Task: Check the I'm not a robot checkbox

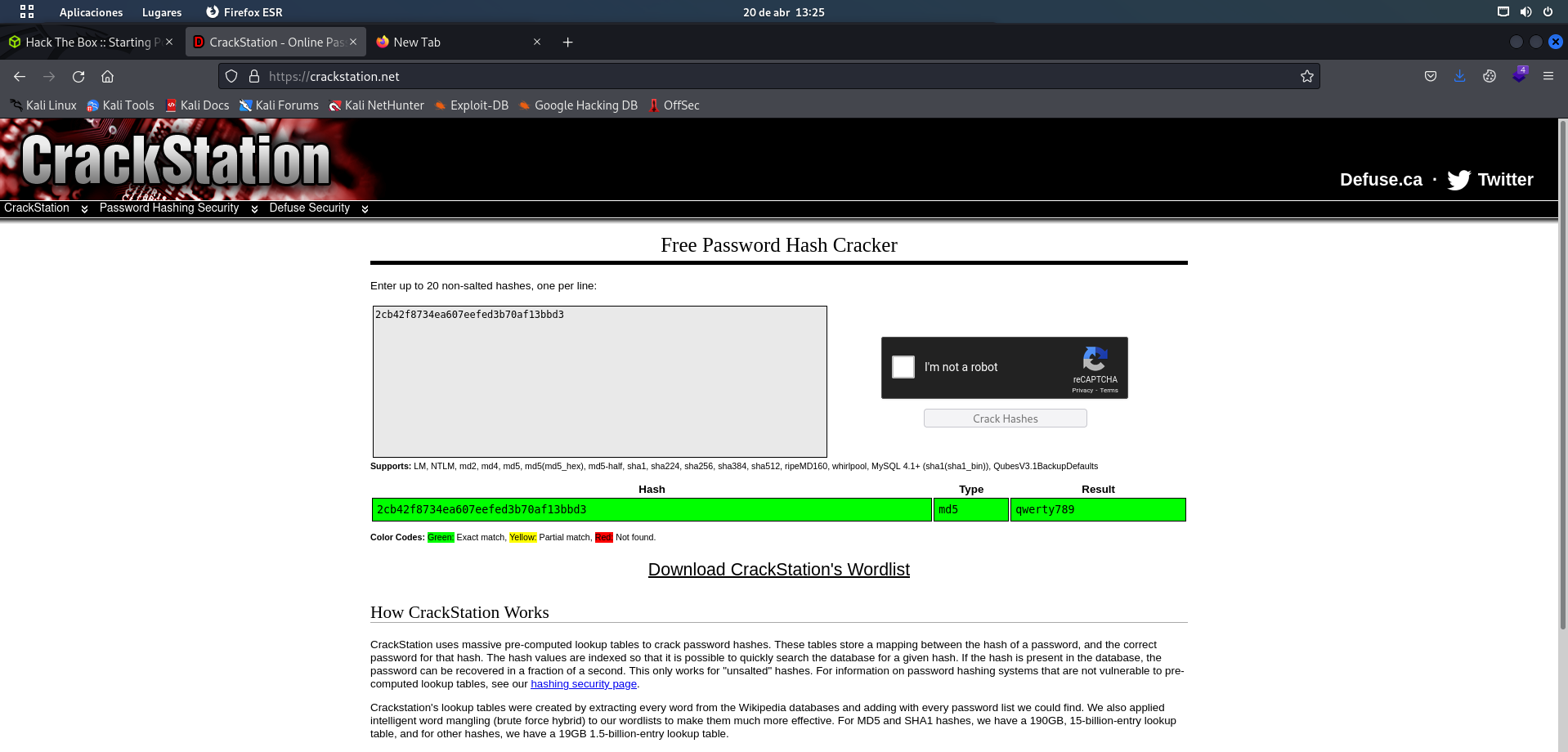Action: [x=903, y=367]
